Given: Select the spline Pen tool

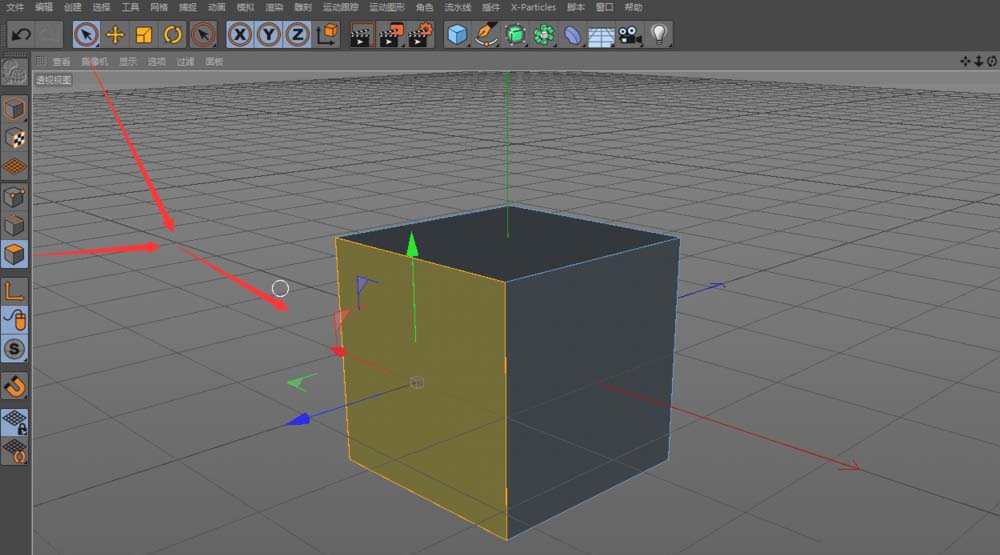Looking at the screenshot, I should click(486, 35).
